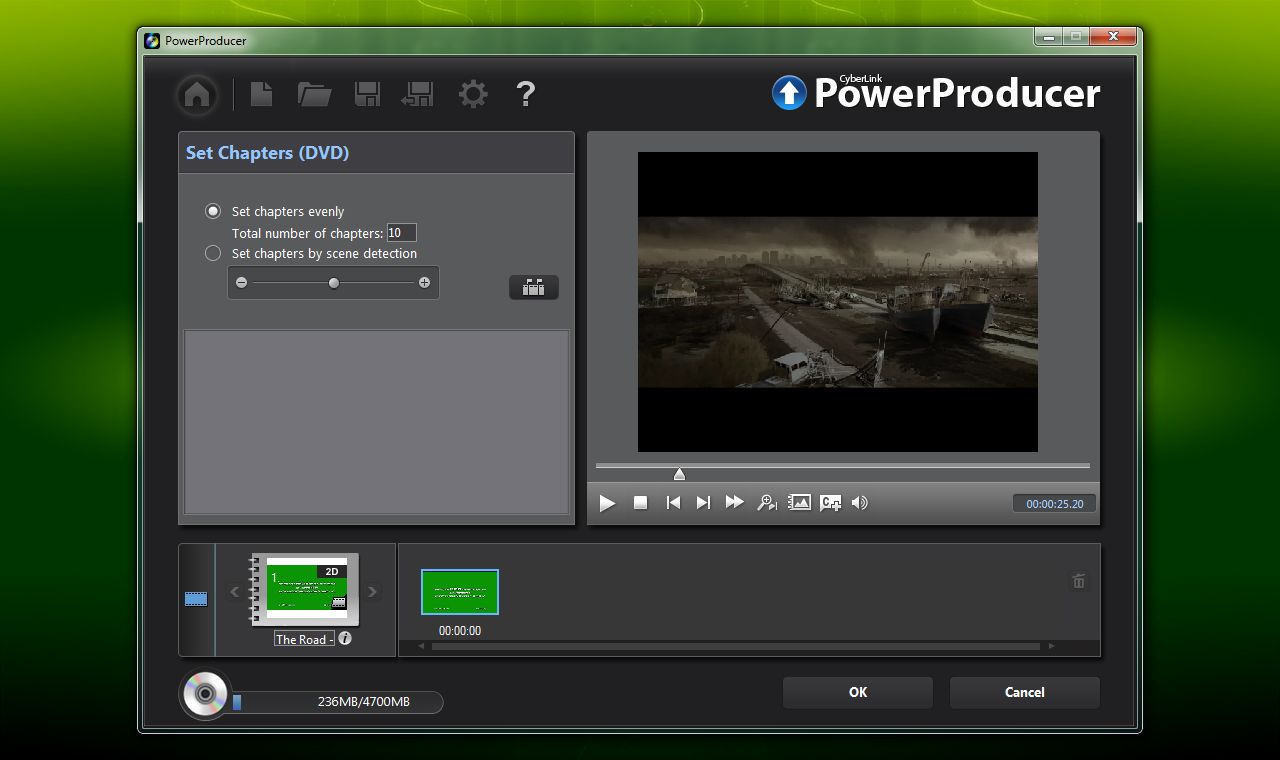Open Help question mark icon

[526, 94]
